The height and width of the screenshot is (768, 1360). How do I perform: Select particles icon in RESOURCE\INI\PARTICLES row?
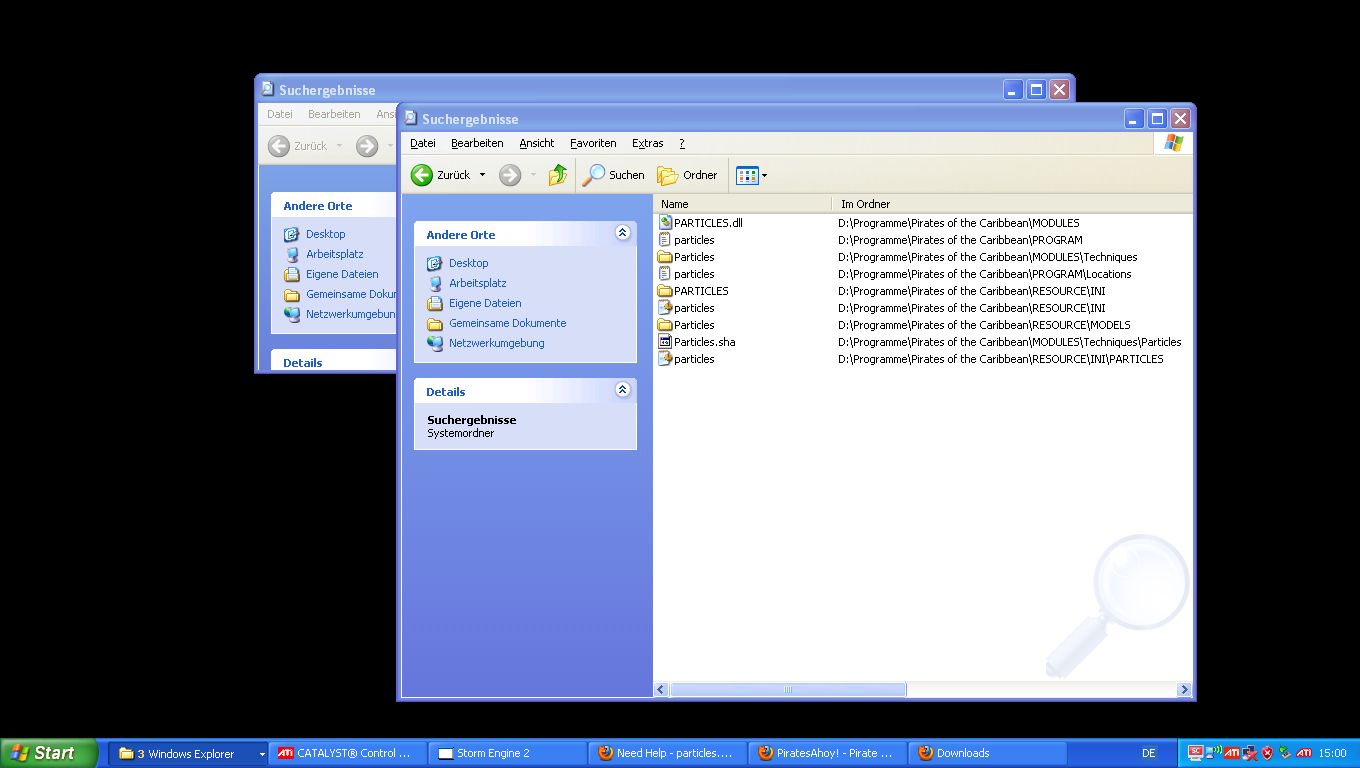pos(665,359)
